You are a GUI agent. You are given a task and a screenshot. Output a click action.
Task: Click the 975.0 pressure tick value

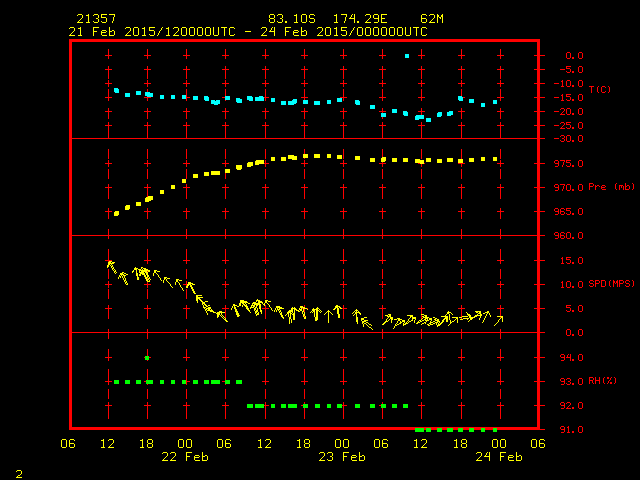click(x=569, y=164)
